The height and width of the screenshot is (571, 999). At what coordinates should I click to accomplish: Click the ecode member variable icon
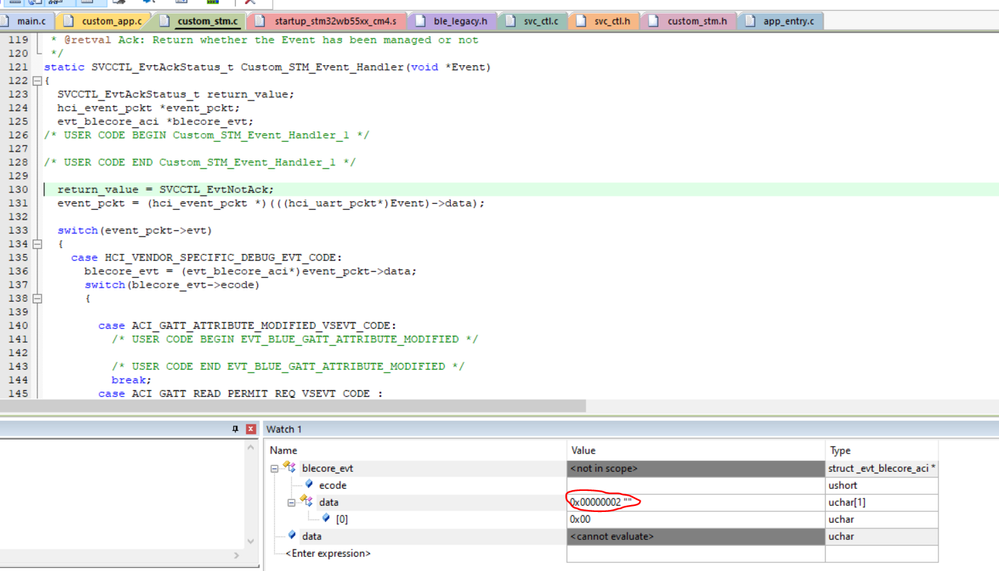point(309,484)
